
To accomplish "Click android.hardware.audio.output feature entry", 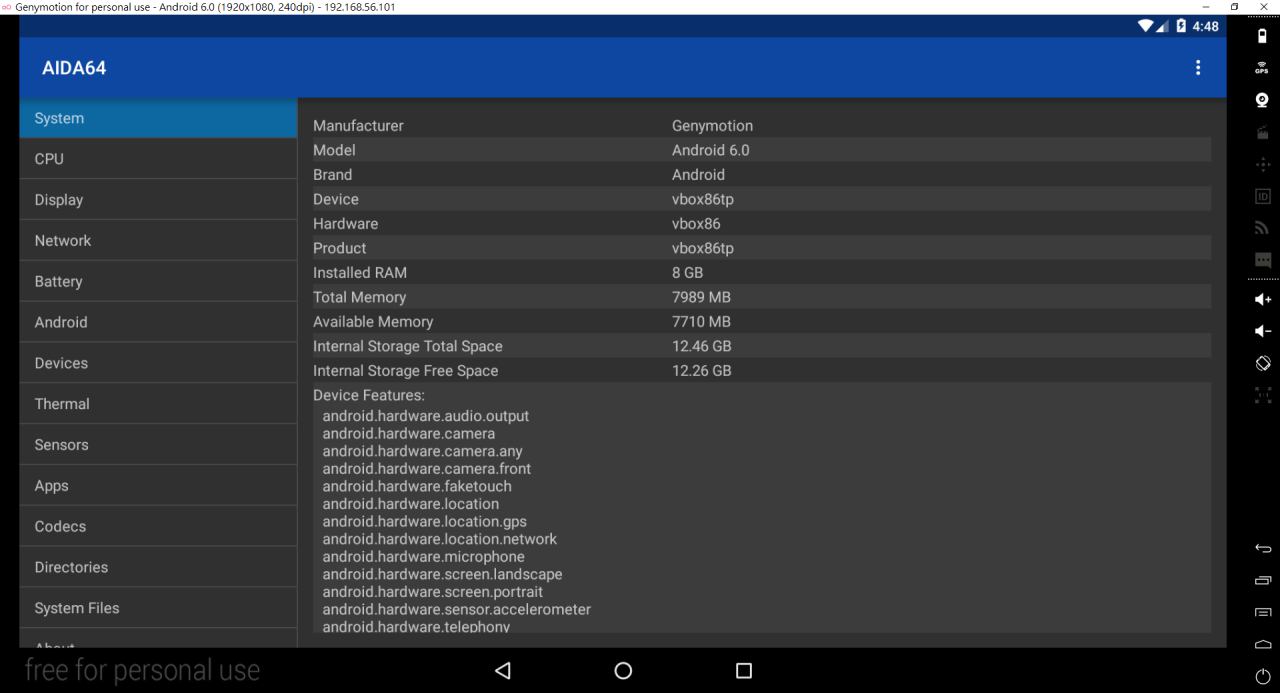I will [426, 416].
